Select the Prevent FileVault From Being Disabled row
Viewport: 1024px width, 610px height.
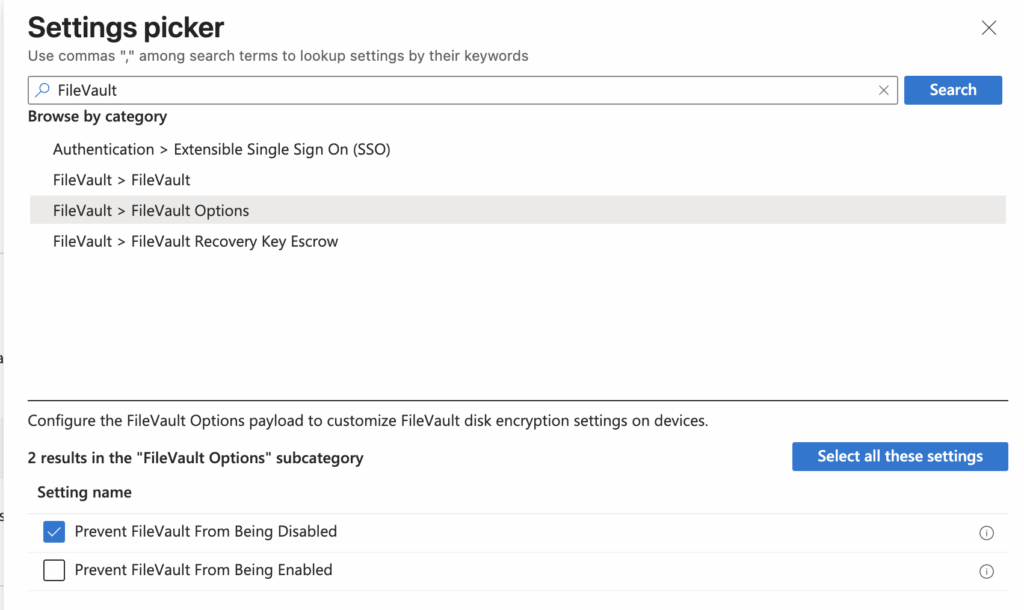click(204, 531)
